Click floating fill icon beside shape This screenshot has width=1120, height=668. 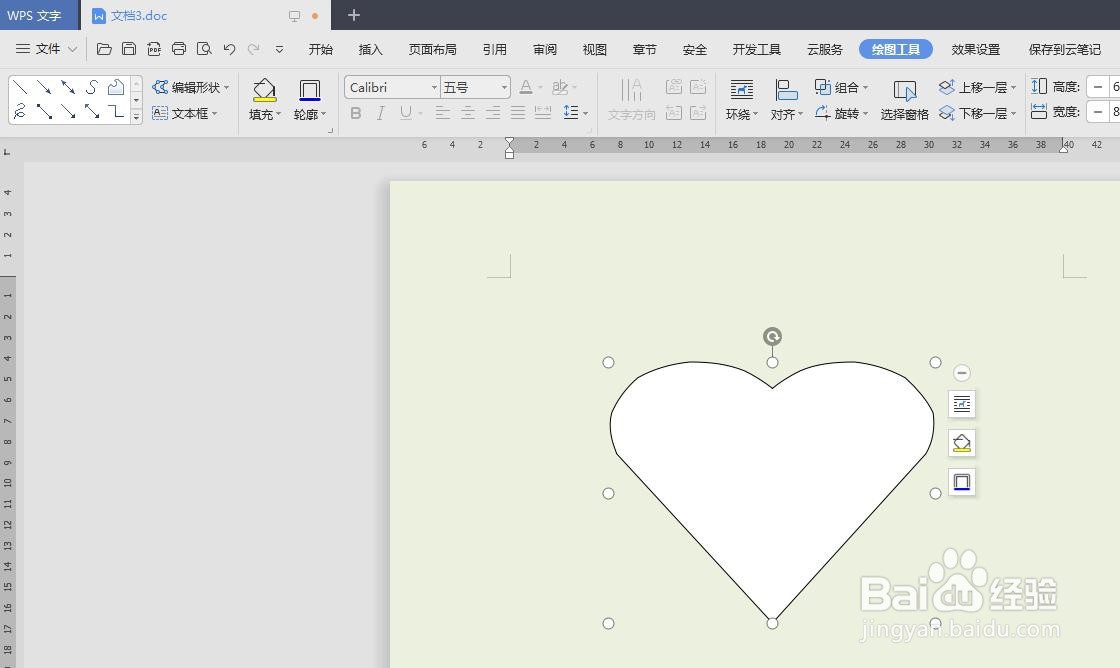click(x=961, y=443)
